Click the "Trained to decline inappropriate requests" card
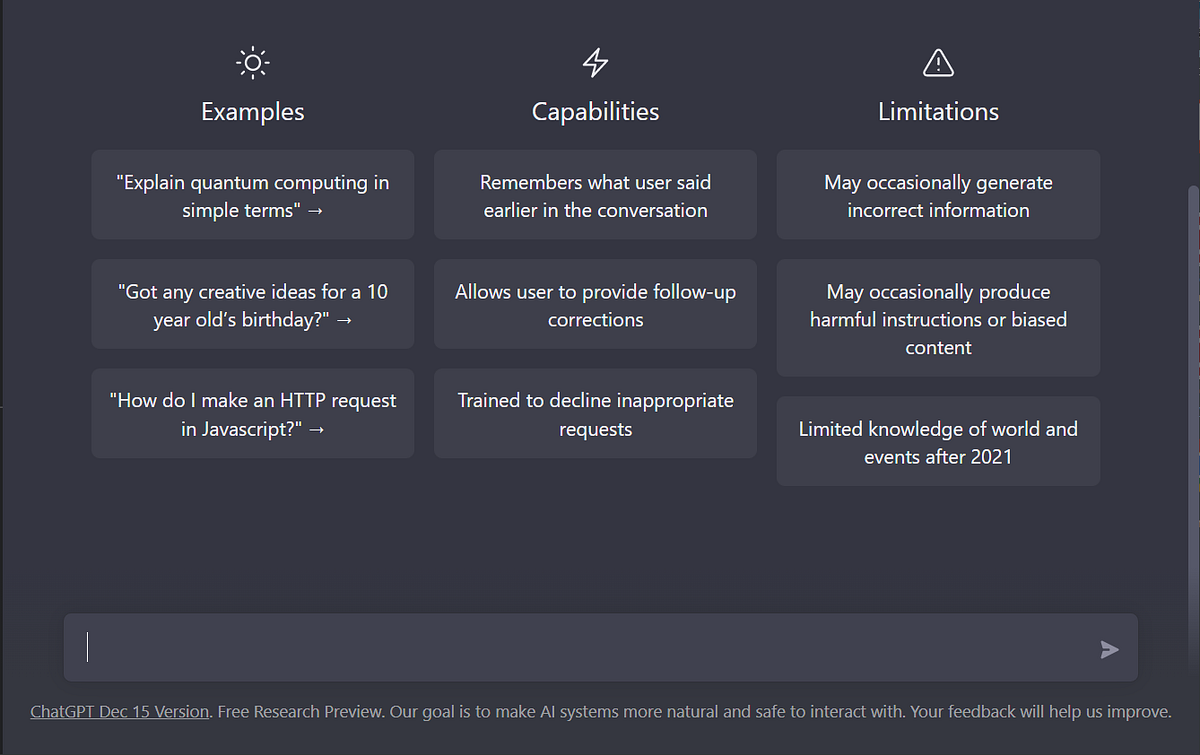The width and height of the screenshot is (1200, 755). [x=595, y=414]
